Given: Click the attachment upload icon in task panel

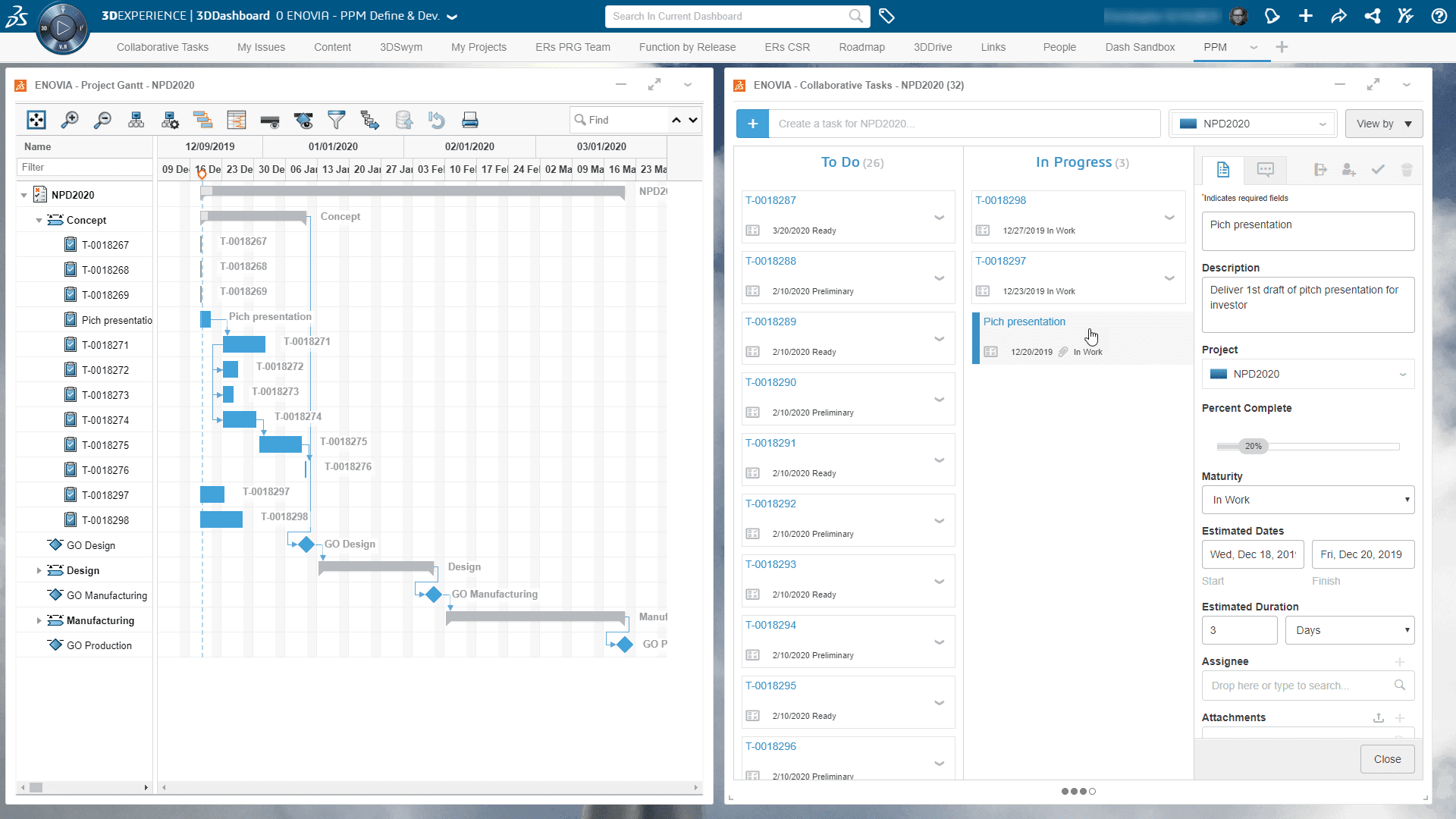Looking at the screenshot, I should 1377,717.
